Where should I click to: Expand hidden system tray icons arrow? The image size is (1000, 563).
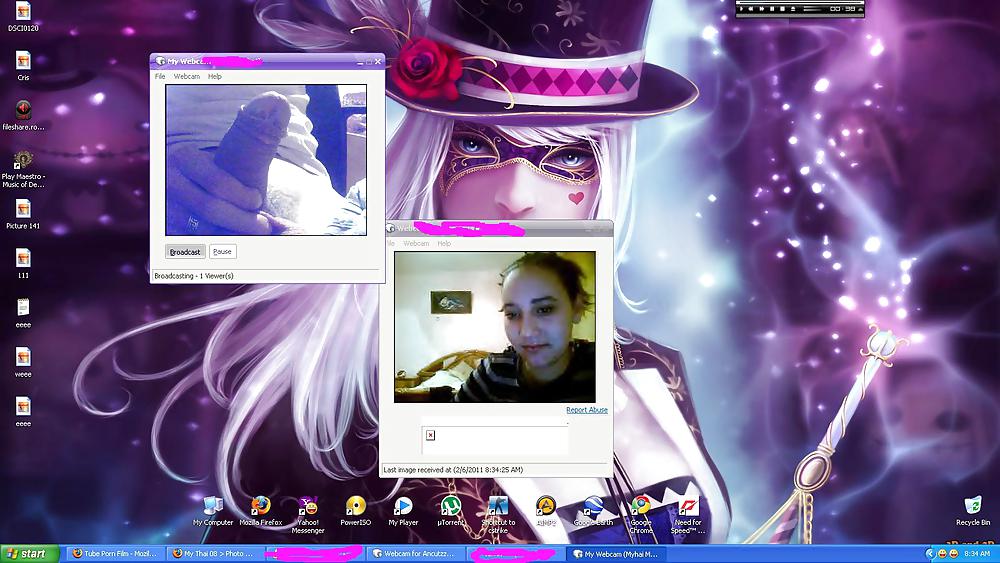[x=930, y=553]
